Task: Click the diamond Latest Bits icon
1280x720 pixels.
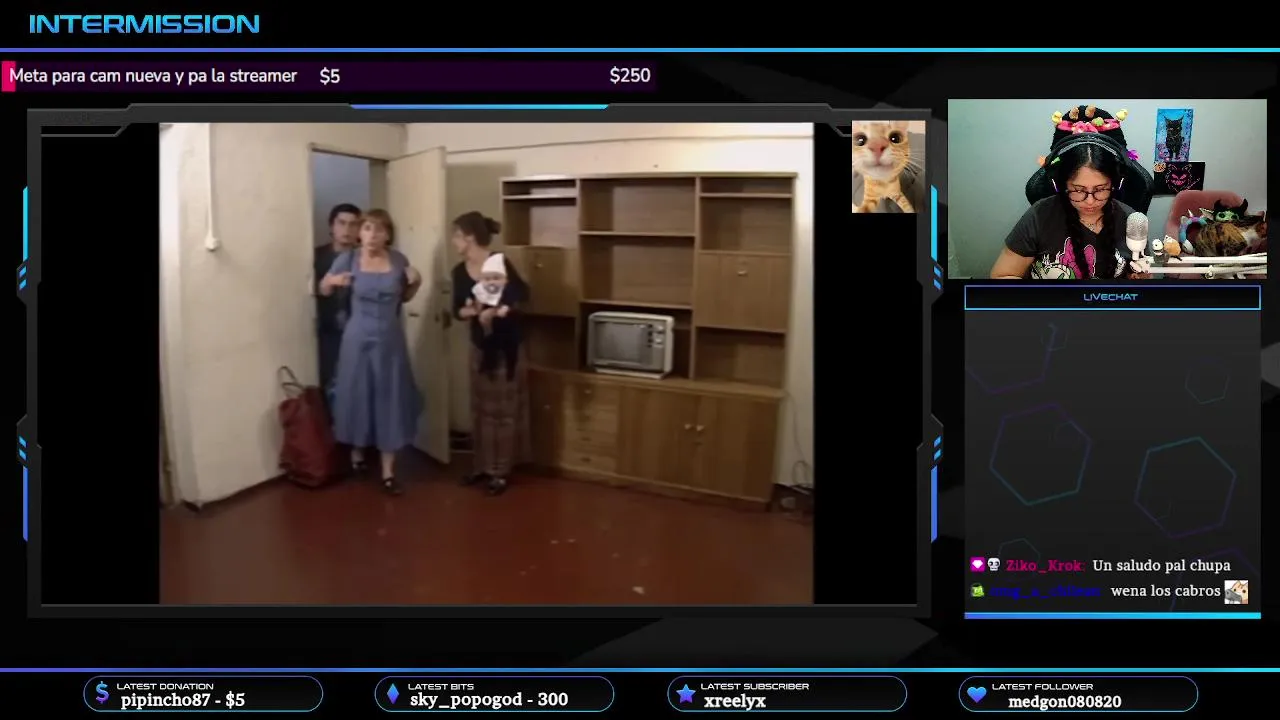Action: pos(393,694)
